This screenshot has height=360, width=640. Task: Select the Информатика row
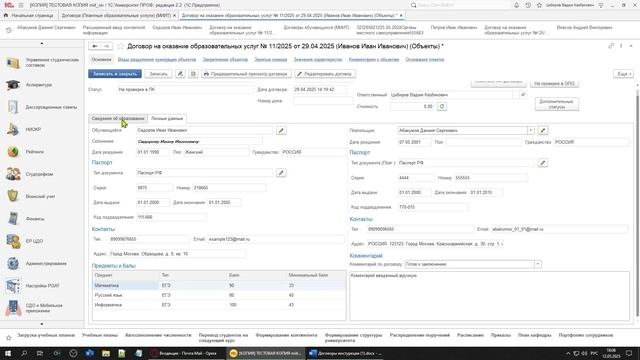point(219,305)
